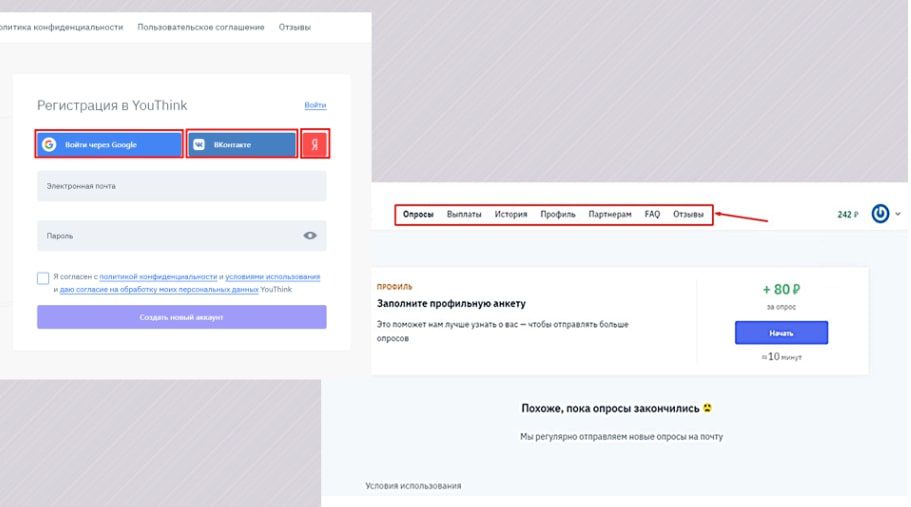Click the user avatar icon

[880, 214]
